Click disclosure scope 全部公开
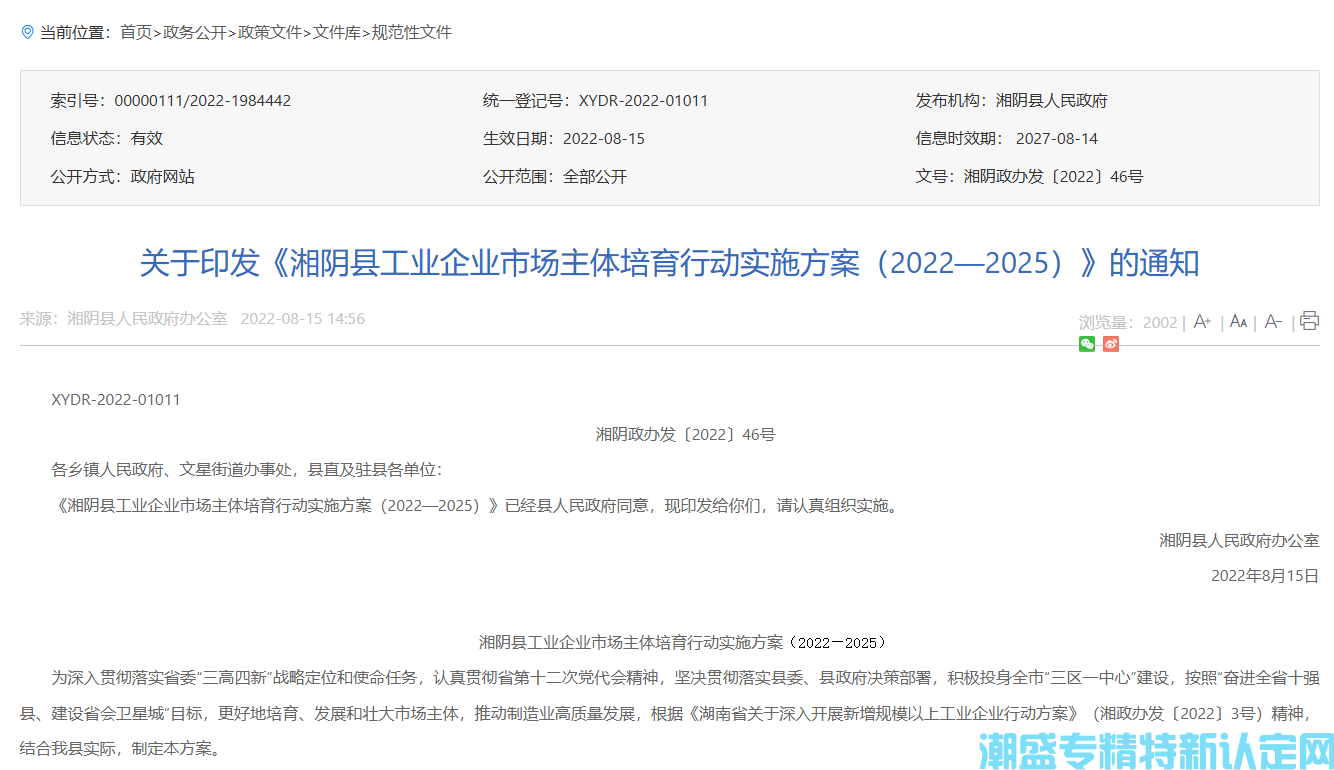The height and width of the screenshot is (770, 1334). tap(595, 177)
